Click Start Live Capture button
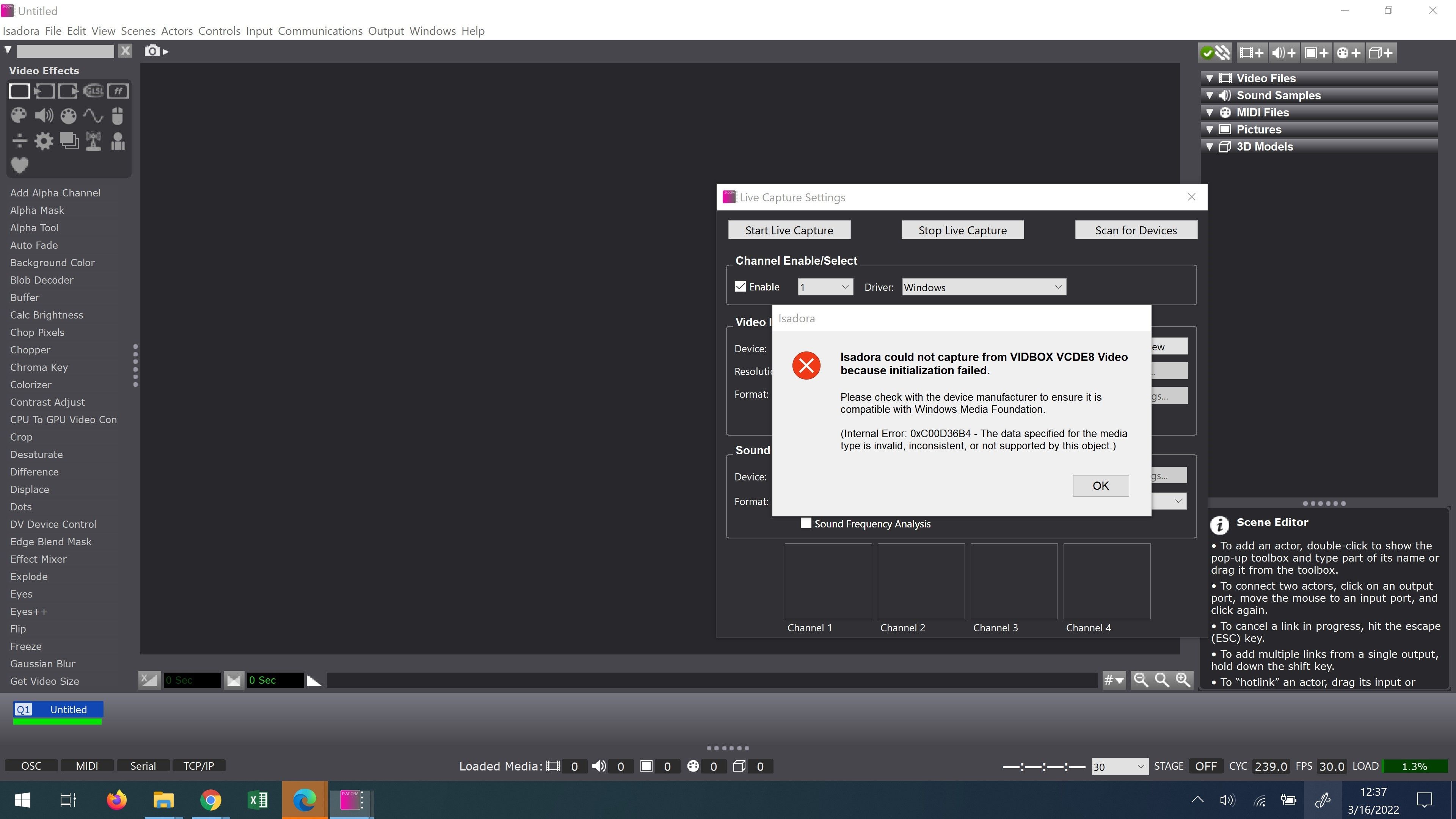The height and width of the screenshot is (819, 1456). tap(789, 230)
